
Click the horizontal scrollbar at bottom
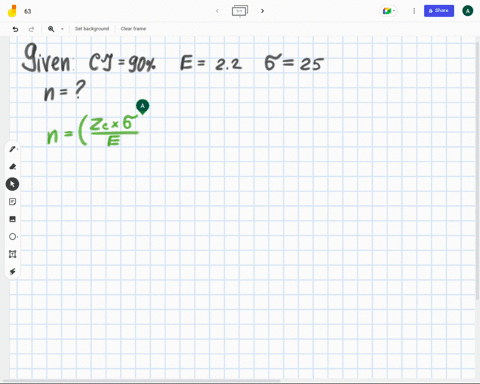pos(142,380)
